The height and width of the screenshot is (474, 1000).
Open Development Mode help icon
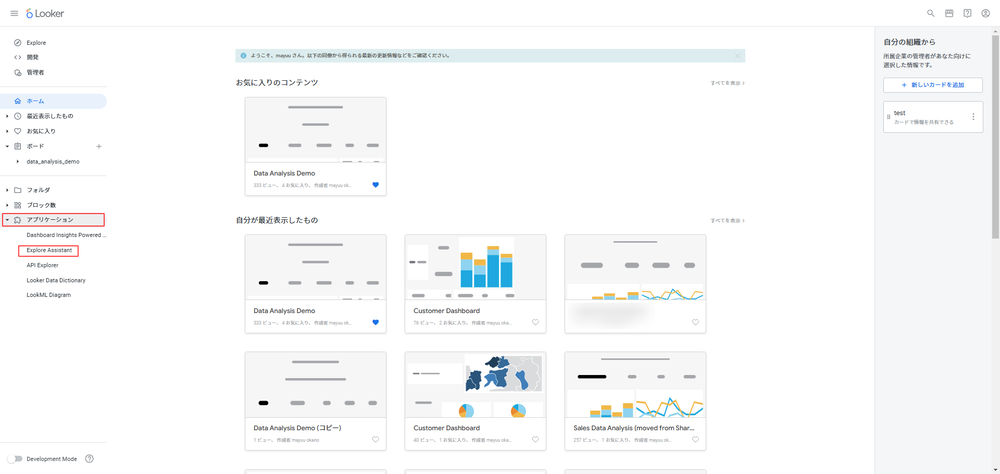click(x=89, y=459)
